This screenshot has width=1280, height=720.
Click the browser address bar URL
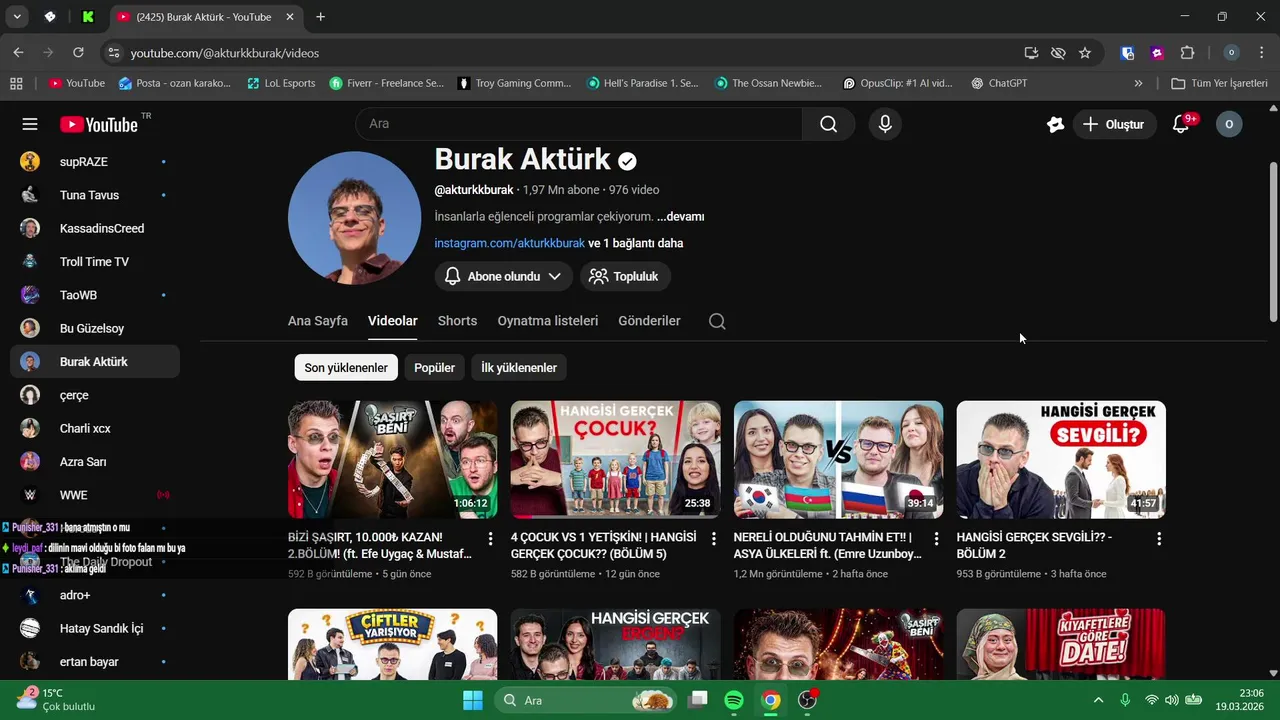[225, 53]
